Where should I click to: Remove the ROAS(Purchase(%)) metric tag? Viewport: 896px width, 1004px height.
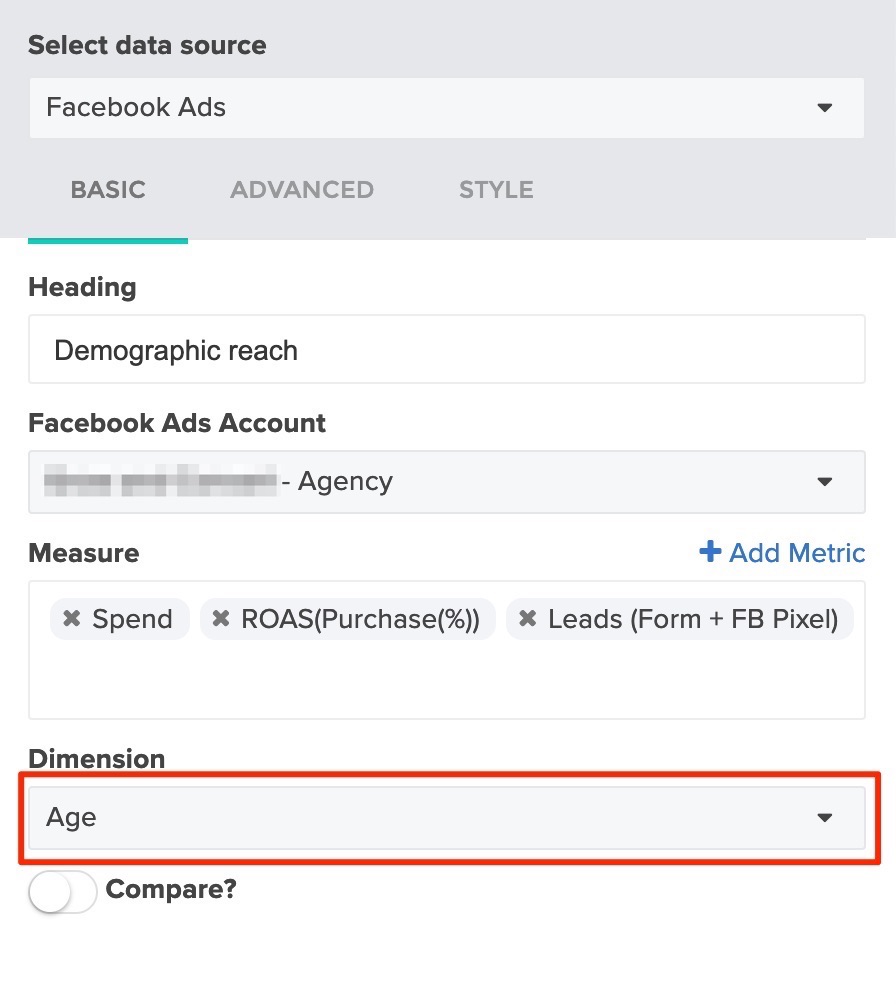pyautogui.click(x=221, y=619)
